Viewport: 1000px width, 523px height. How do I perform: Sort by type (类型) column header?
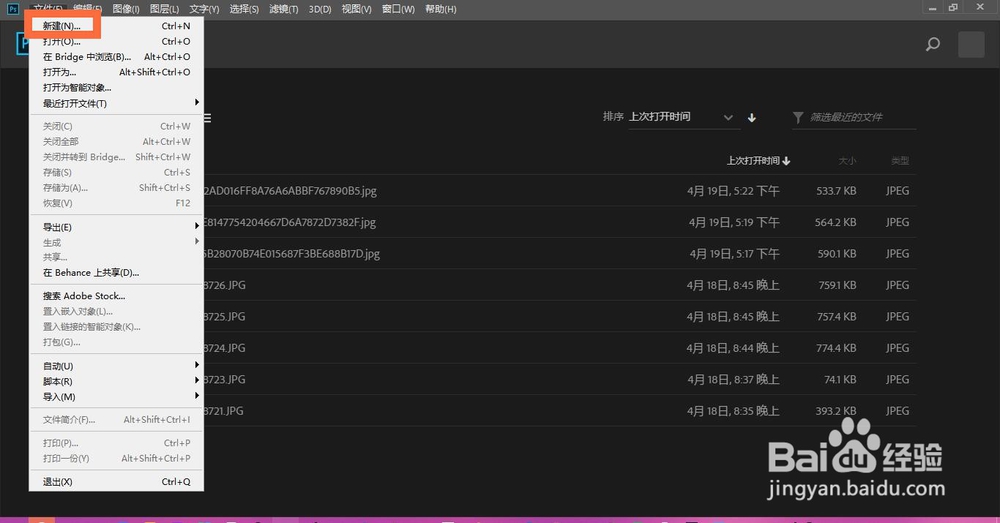900,161
